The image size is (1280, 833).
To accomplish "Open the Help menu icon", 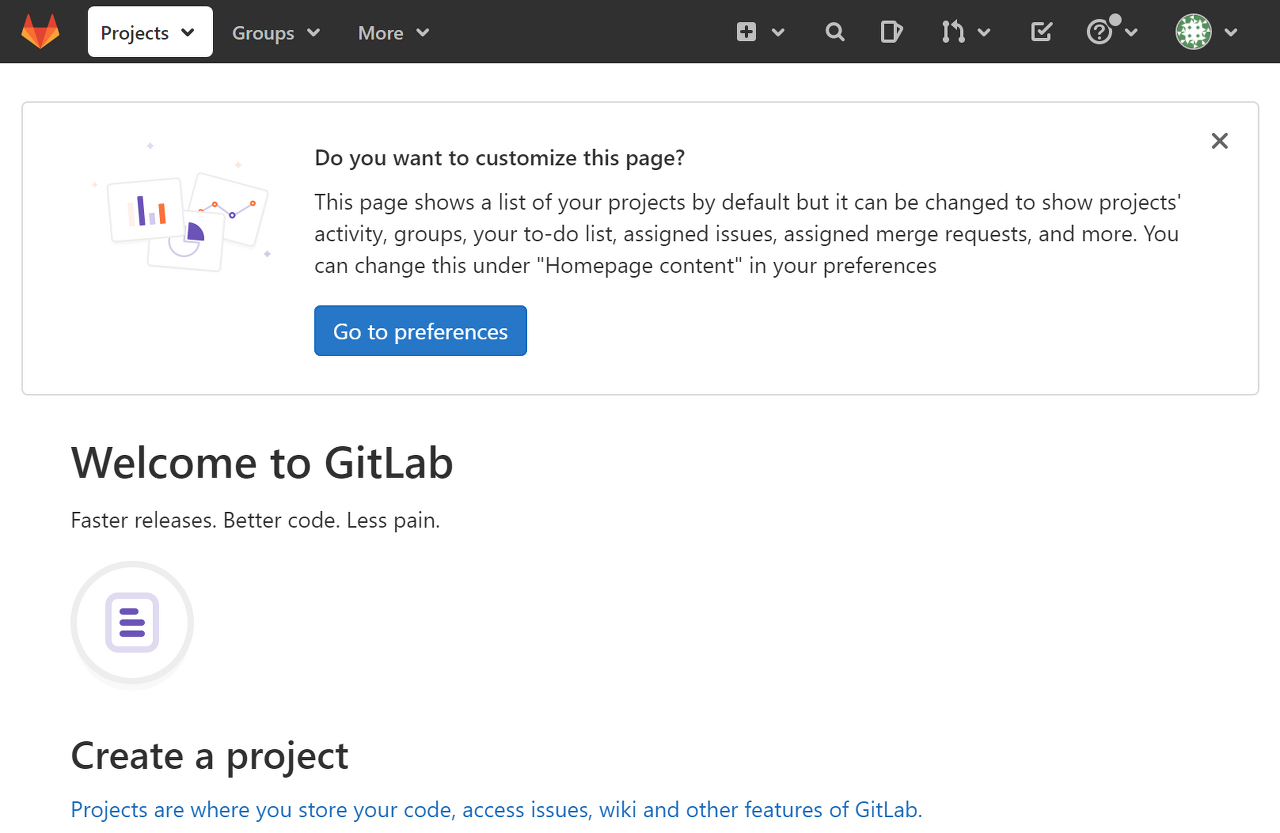I will click(1100, 31).
